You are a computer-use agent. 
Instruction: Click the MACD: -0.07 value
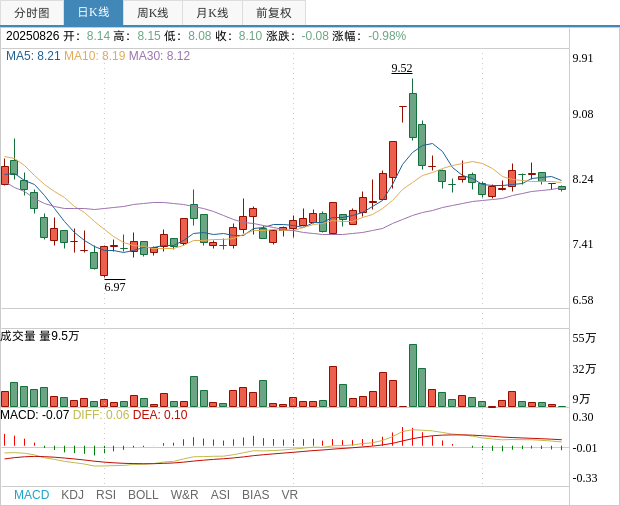point(35,415)
